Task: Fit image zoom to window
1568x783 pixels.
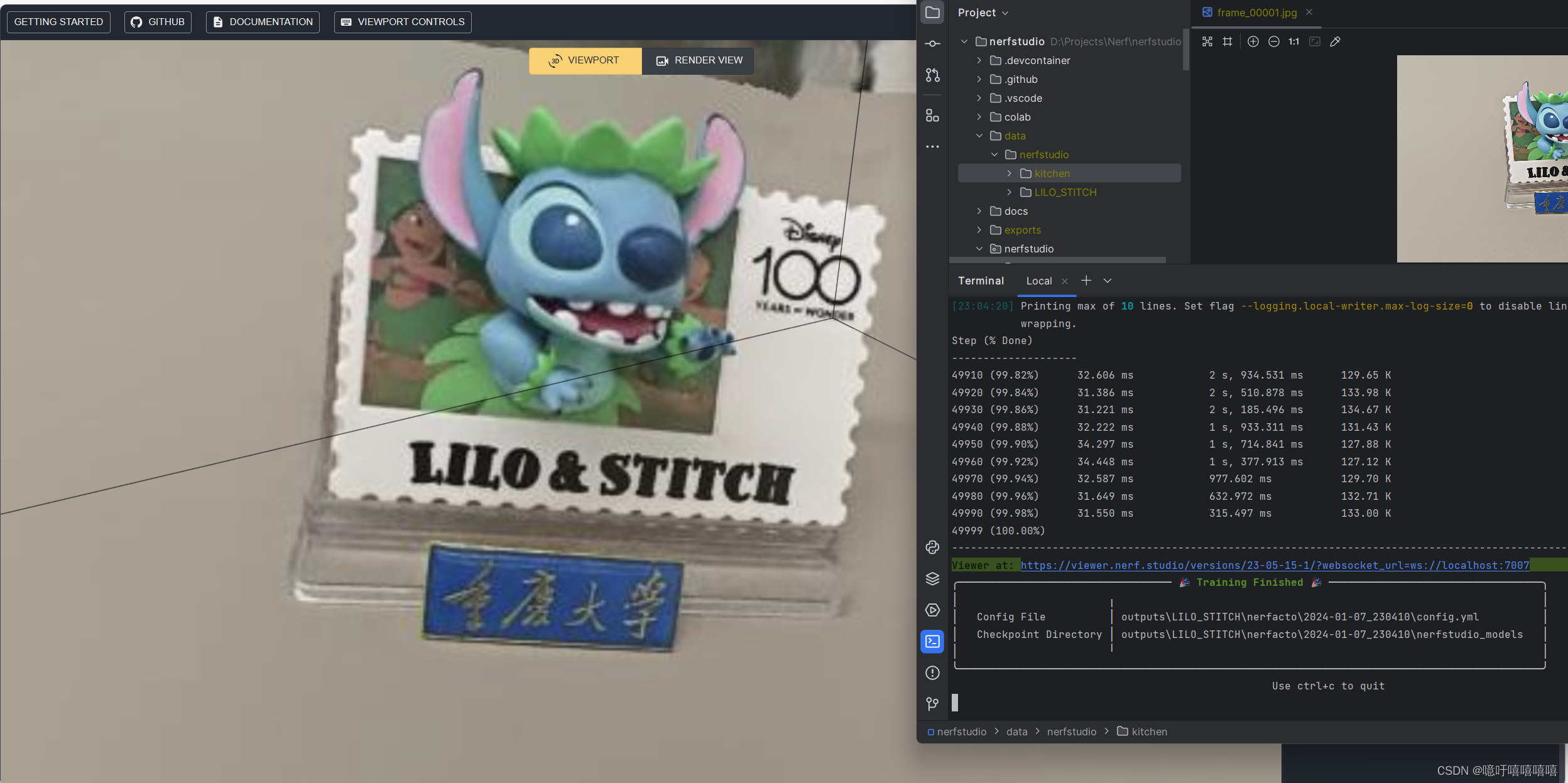Action: pos(1314,41)
